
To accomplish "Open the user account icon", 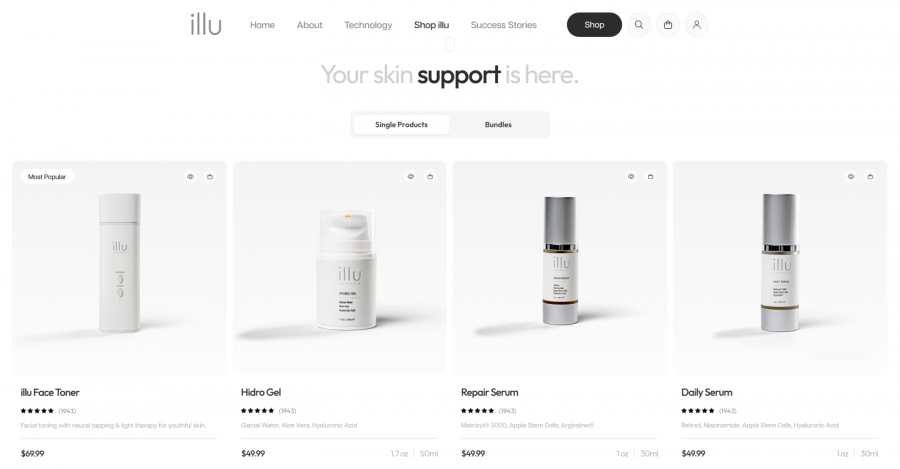I will [696, 25].
